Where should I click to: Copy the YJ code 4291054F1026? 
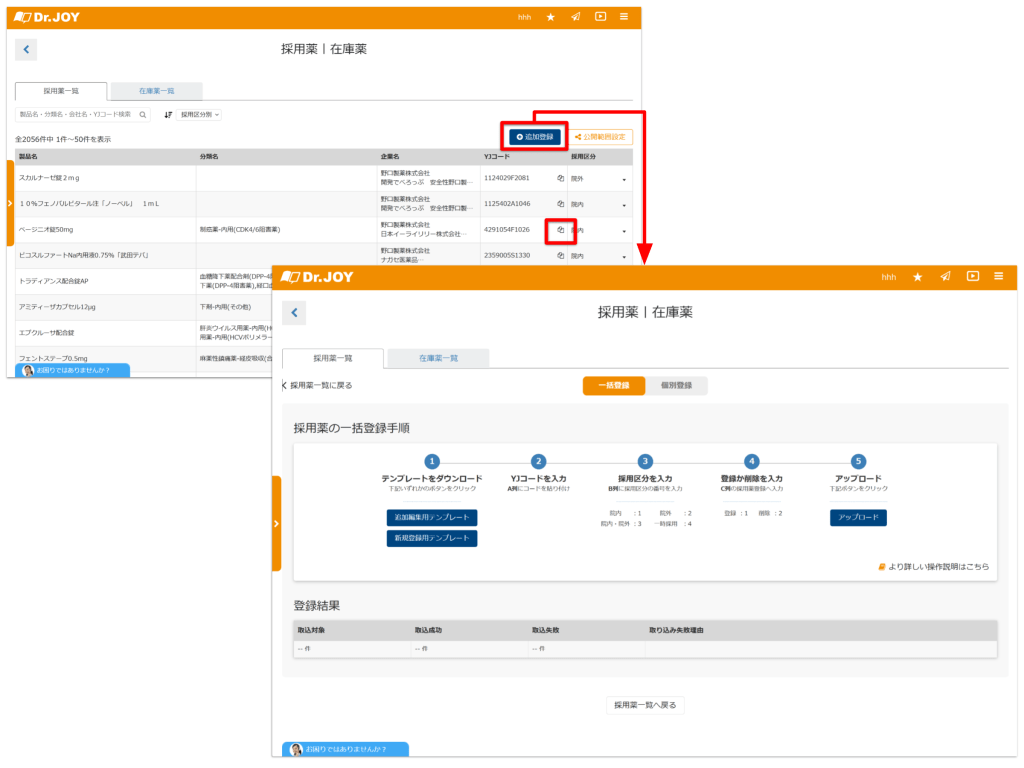560,230
